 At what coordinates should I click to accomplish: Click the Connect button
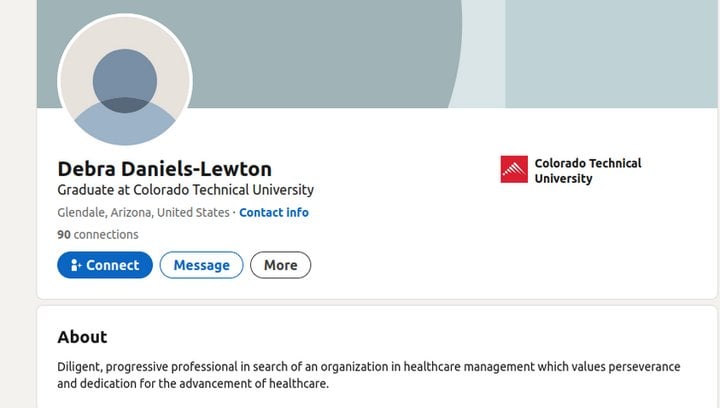coord(105,265)
